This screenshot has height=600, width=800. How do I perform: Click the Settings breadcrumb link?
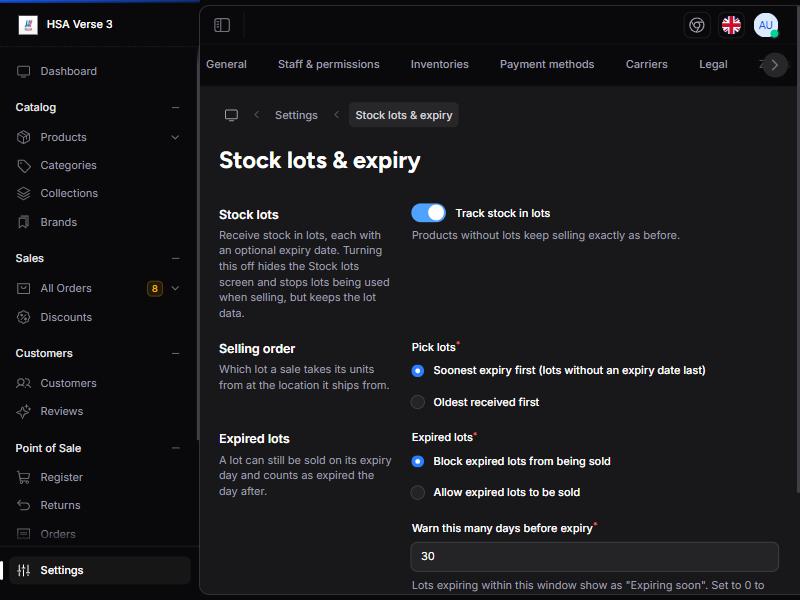pyautogui.click(x=296, y=115)
